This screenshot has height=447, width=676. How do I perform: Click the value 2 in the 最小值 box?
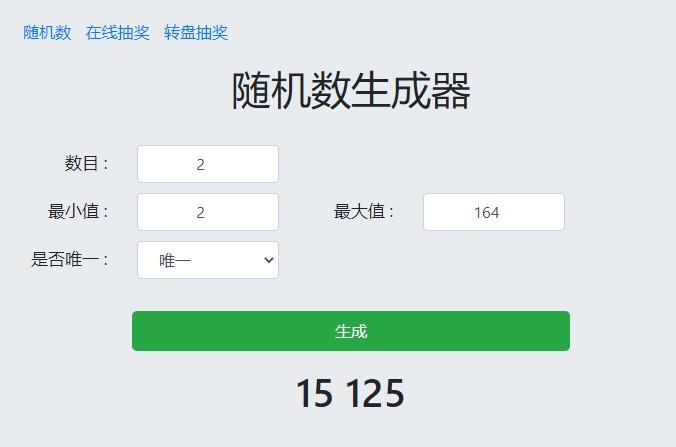point(200,213)
